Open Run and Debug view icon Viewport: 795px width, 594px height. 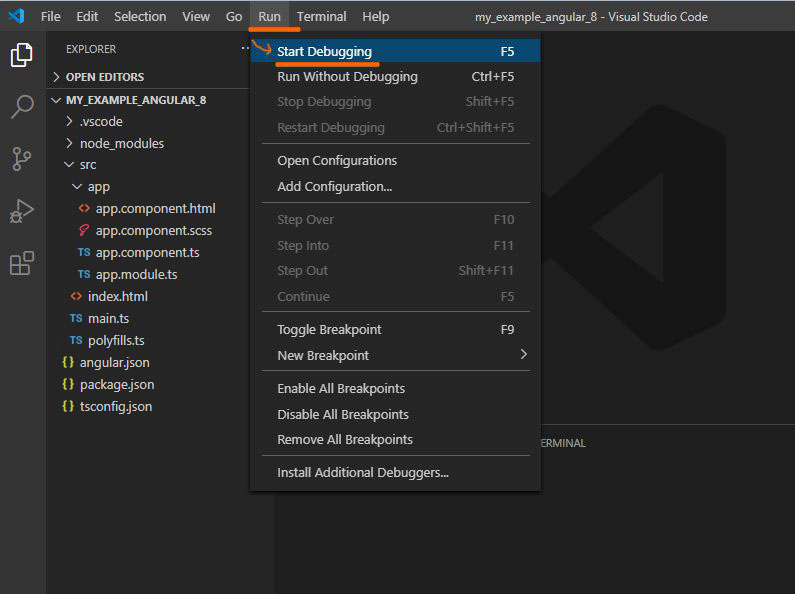click(x=21, y=211)
